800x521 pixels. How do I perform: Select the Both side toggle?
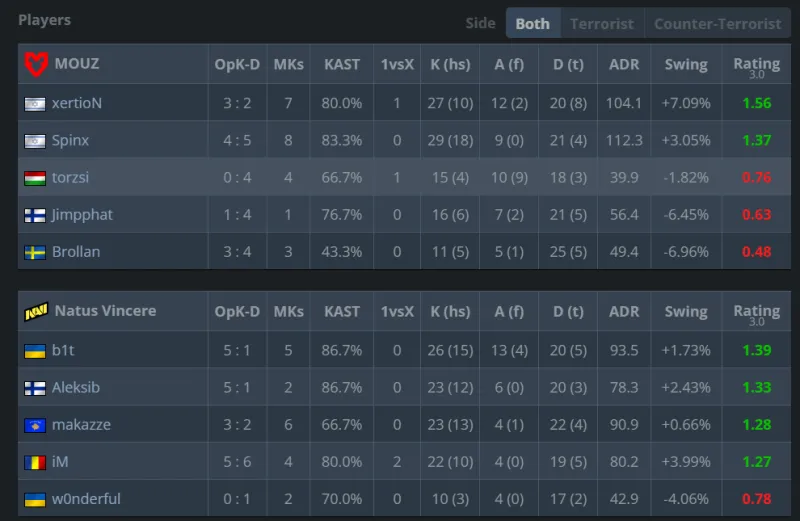(532, 23)
